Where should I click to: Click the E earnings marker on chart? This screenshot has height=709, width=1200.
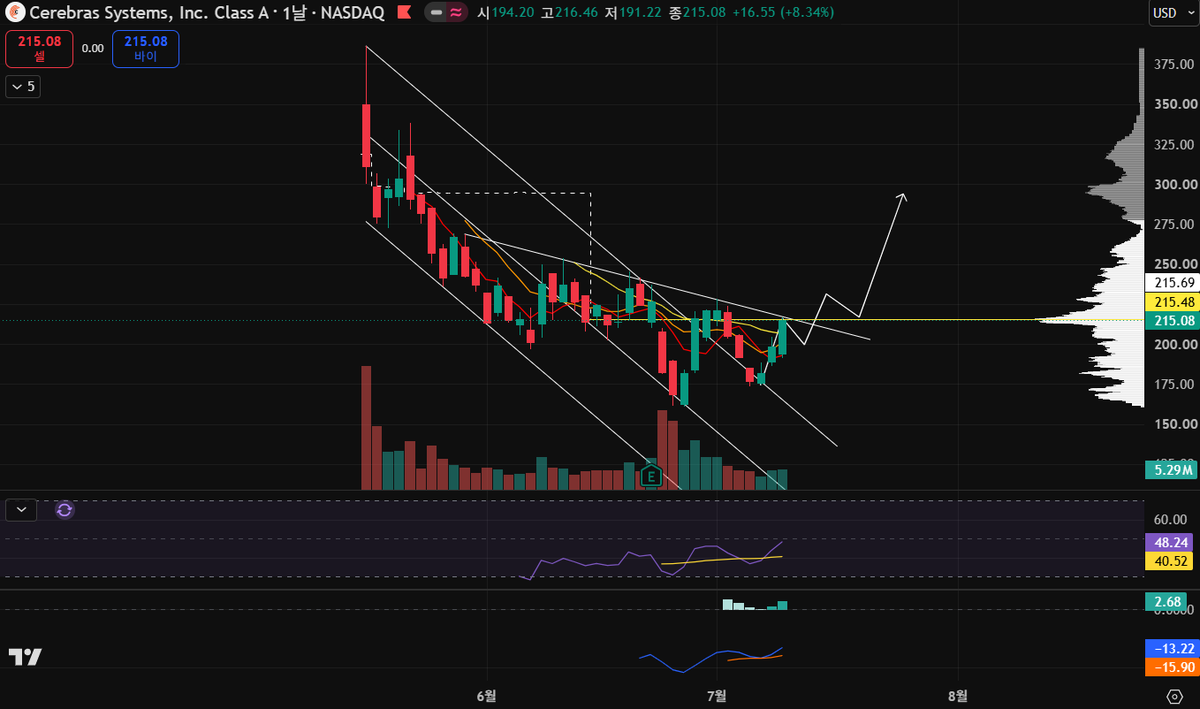(652, 476)
